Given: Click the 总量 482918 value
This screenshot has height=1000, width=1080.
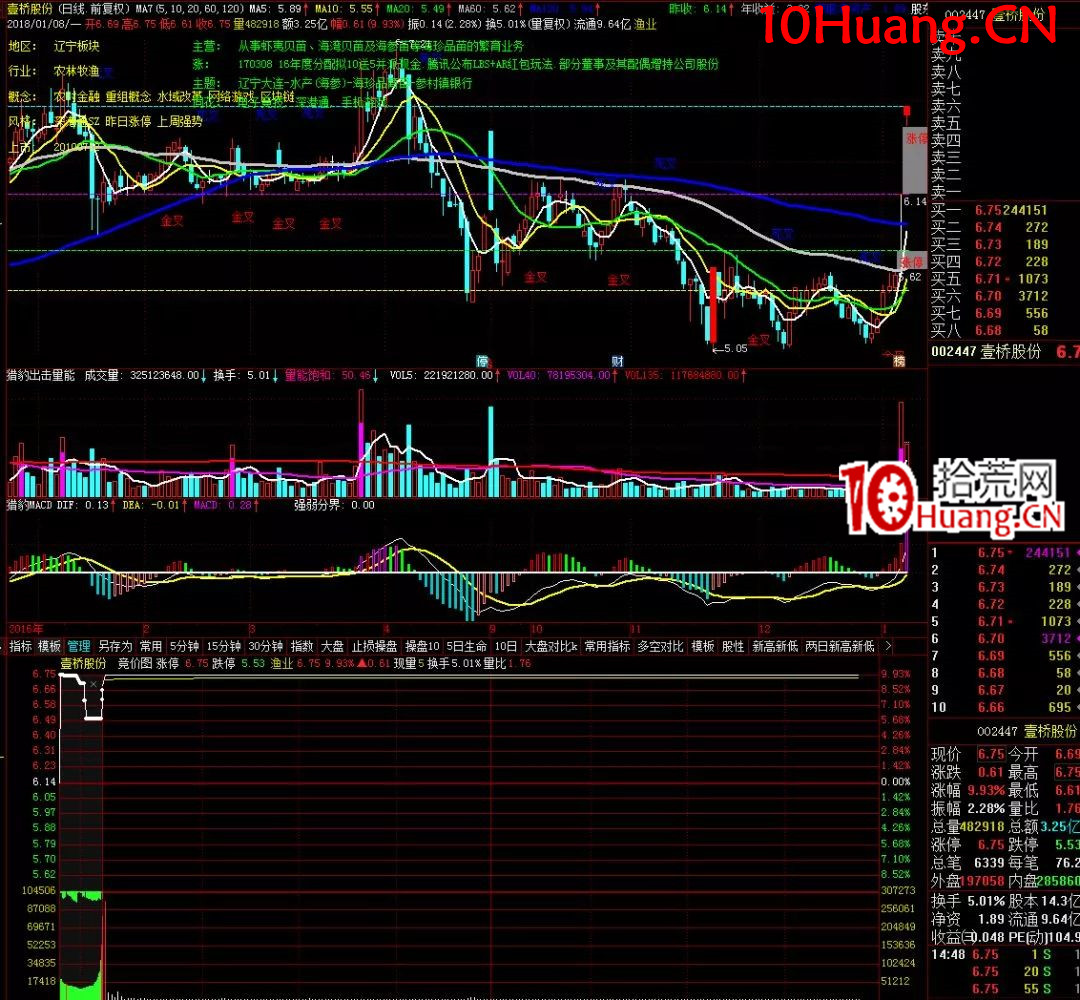Looking at the screenshot, I should 982,826.
